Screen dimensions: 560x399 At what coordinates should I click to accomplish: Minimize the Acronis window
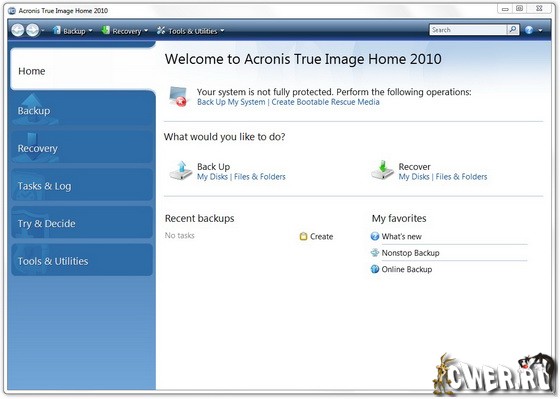tap(505, 9)
